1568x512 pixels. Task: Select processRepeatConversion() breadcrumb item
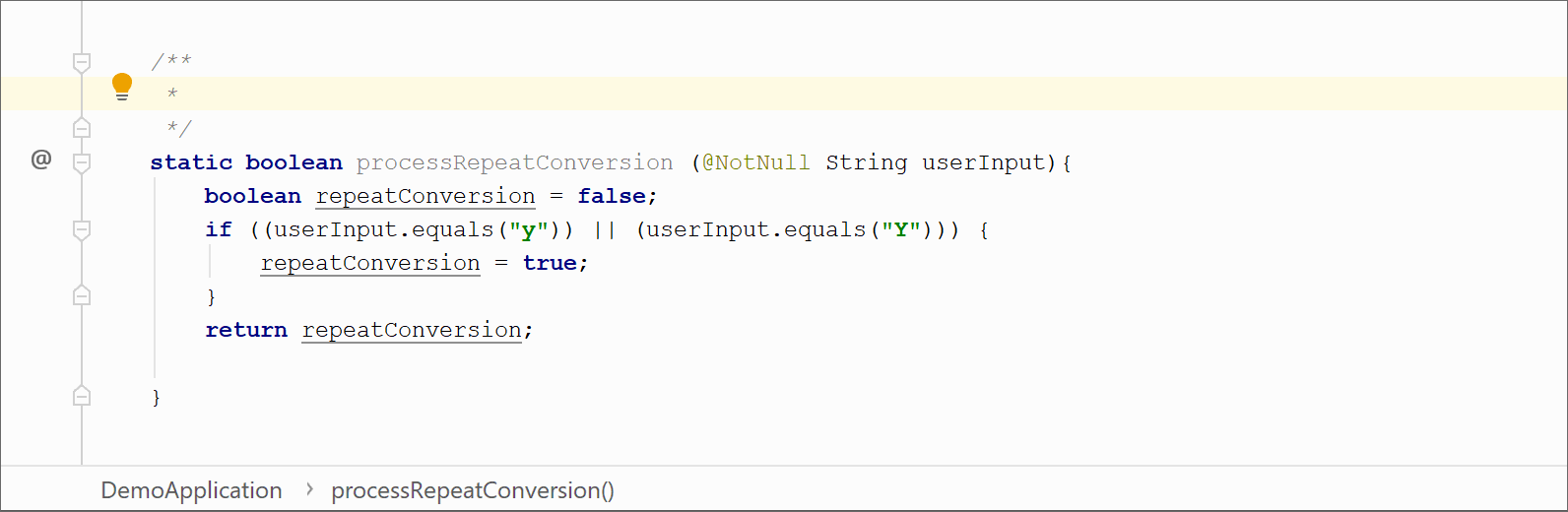(473, 490)
